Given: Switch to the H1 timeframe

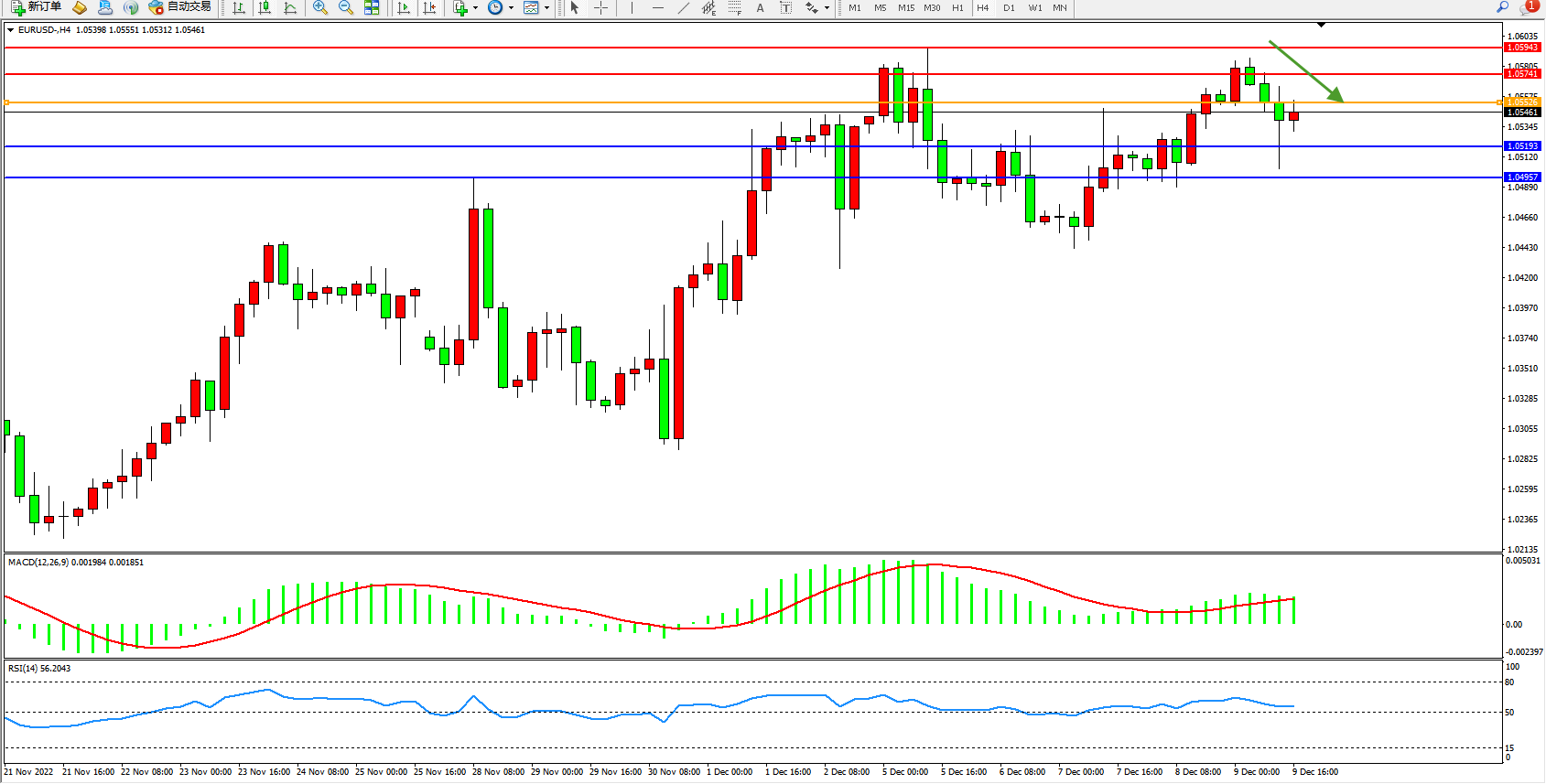Looking at the screenshot, I should pyautogui.click(x=957, y=7).
